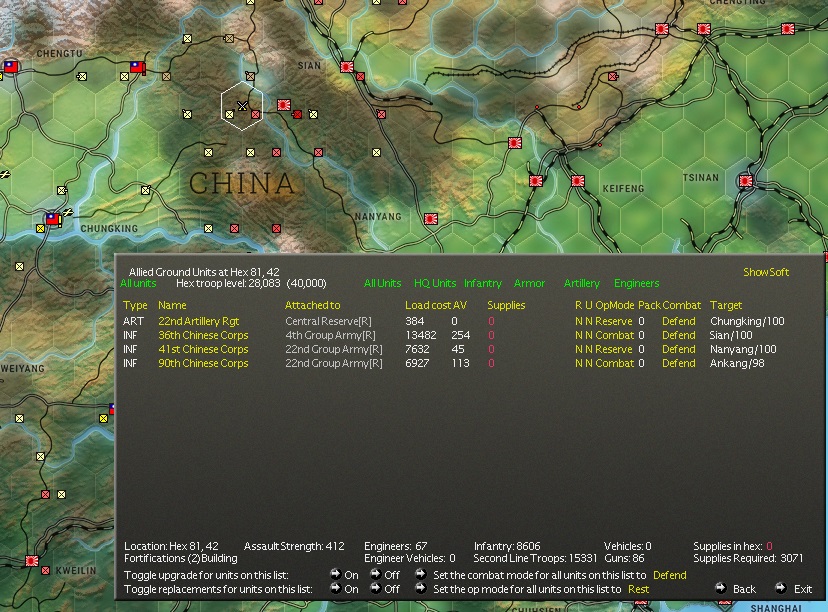Select the Chinese flag base at Chengtu
828x612 pixels.
11,67
